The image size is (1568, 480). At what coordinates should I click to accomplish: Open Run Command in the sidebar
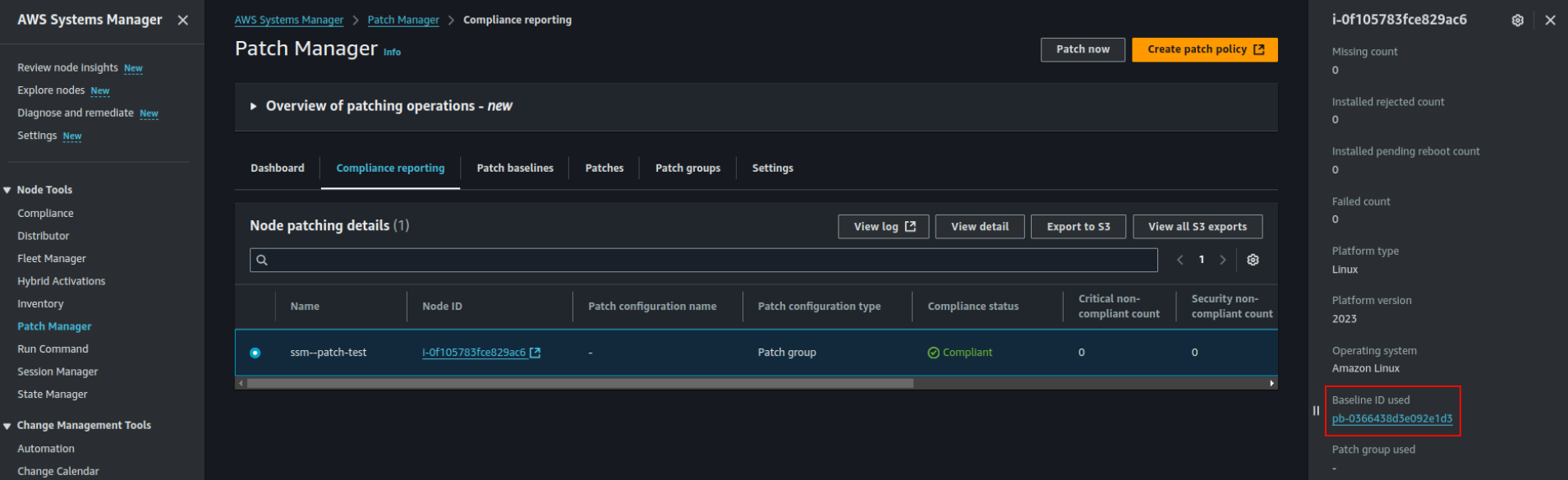tap(53, 348)
